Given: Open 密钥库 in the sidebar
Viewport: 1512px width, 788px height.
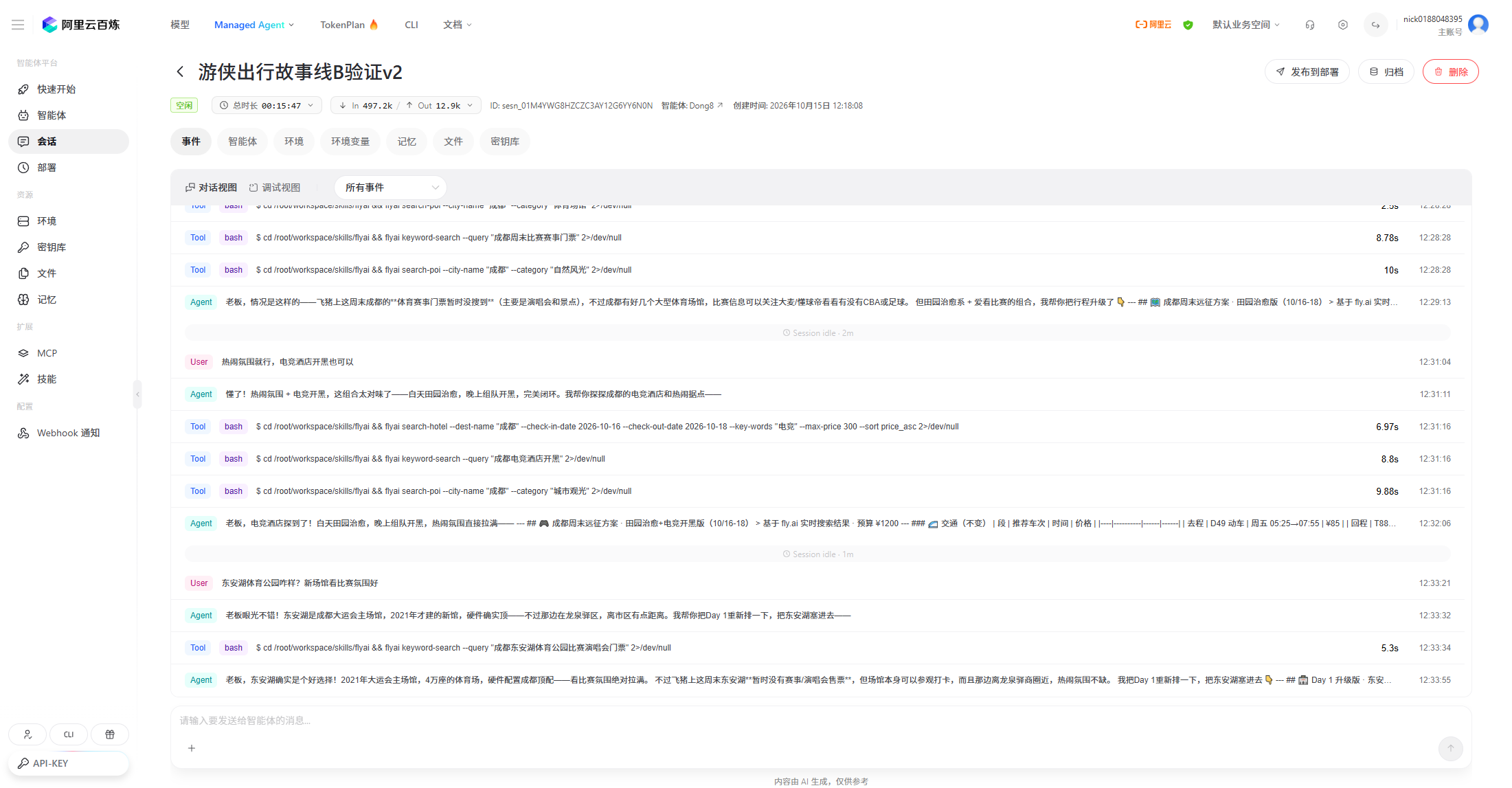Looking at the screenshot, I should click(x=69, y=247).
